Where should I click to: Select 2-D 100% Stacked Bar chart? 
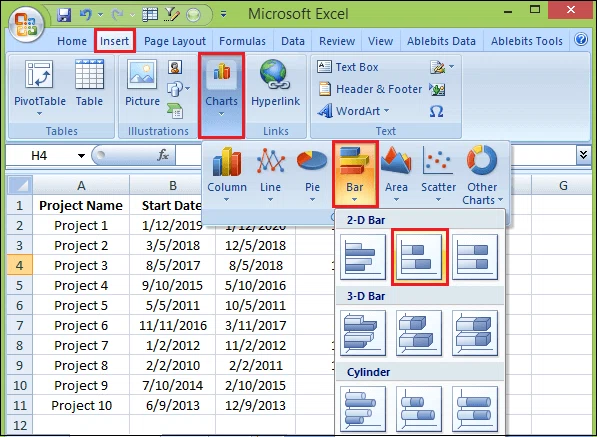point(475,257)
